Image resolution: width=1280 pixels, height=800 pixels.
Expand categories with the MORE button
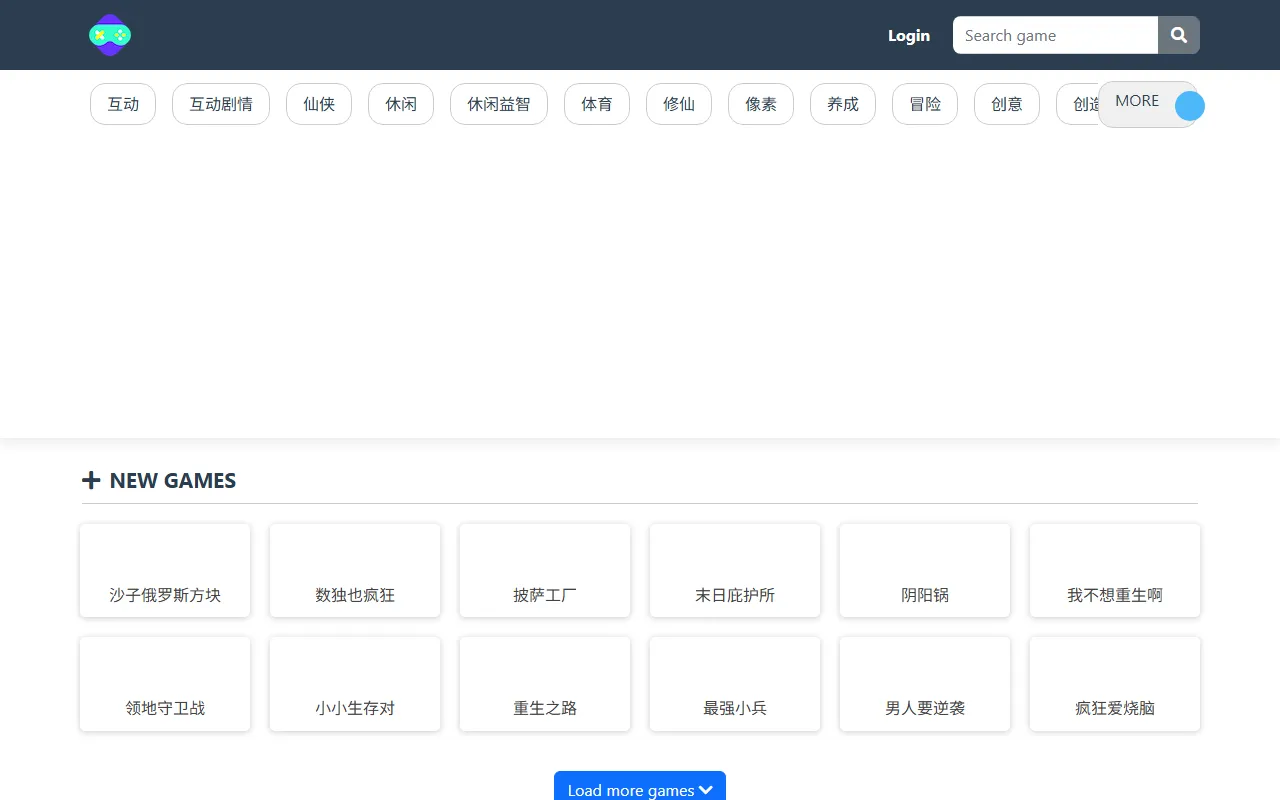(x=1138, y=102)
